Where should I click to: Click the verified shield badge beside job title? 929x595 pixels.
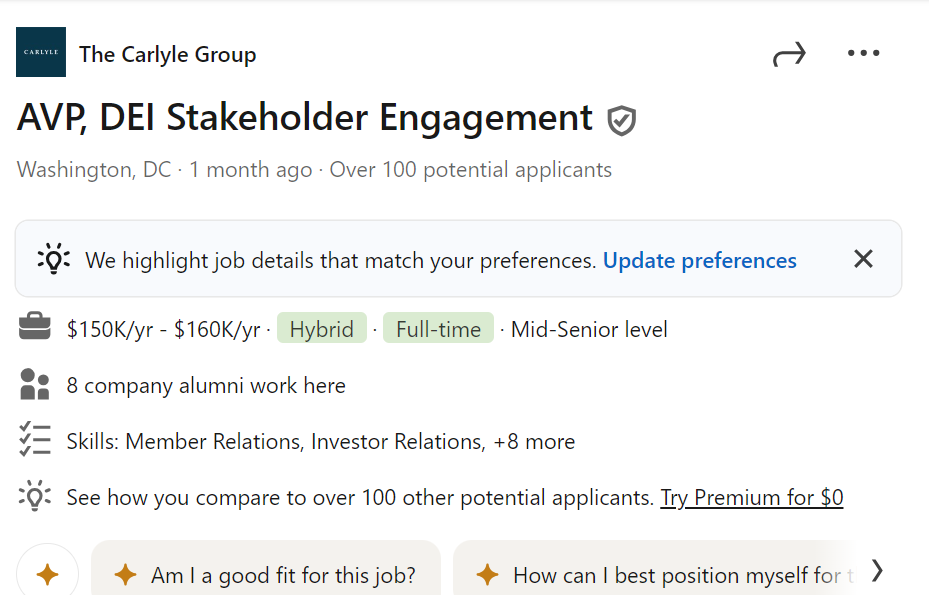click(622, 121)
